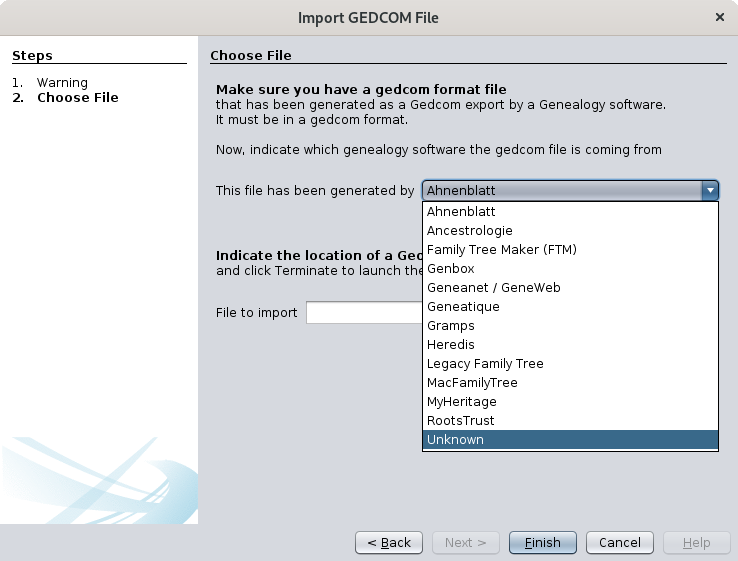Cancel the GEDCOM import wizard
Screen dimensions: 738x561
(619, 543)
